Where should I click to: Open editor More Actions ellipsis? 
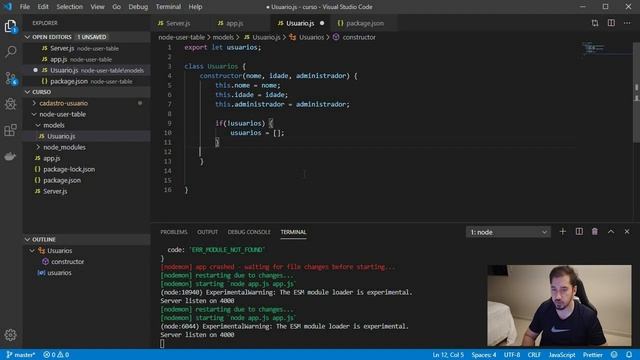tap(627, 23)
